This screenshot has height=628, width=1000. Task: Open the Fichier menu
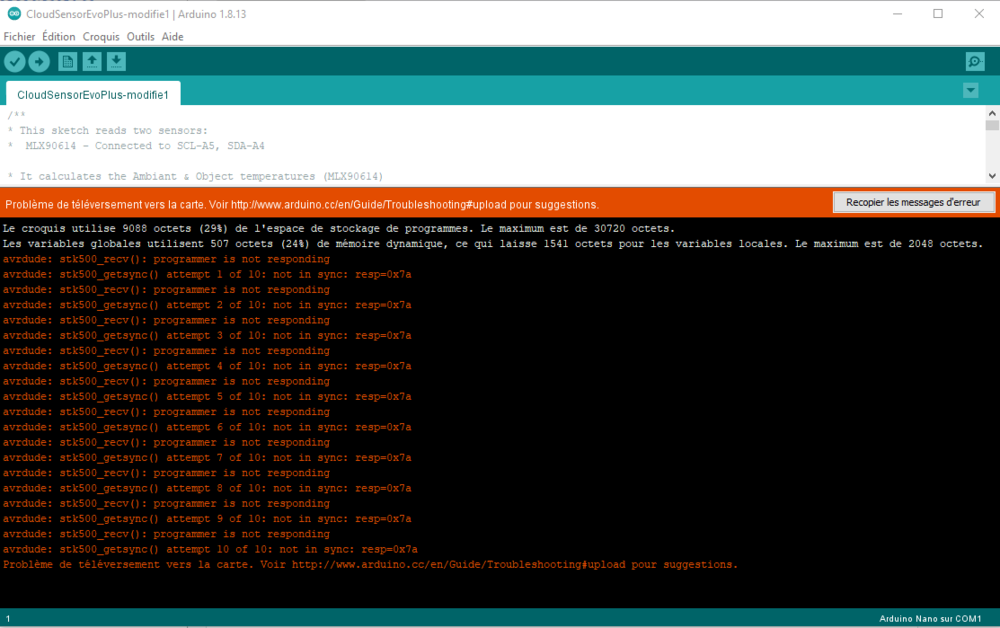click(x=19, y=37)
